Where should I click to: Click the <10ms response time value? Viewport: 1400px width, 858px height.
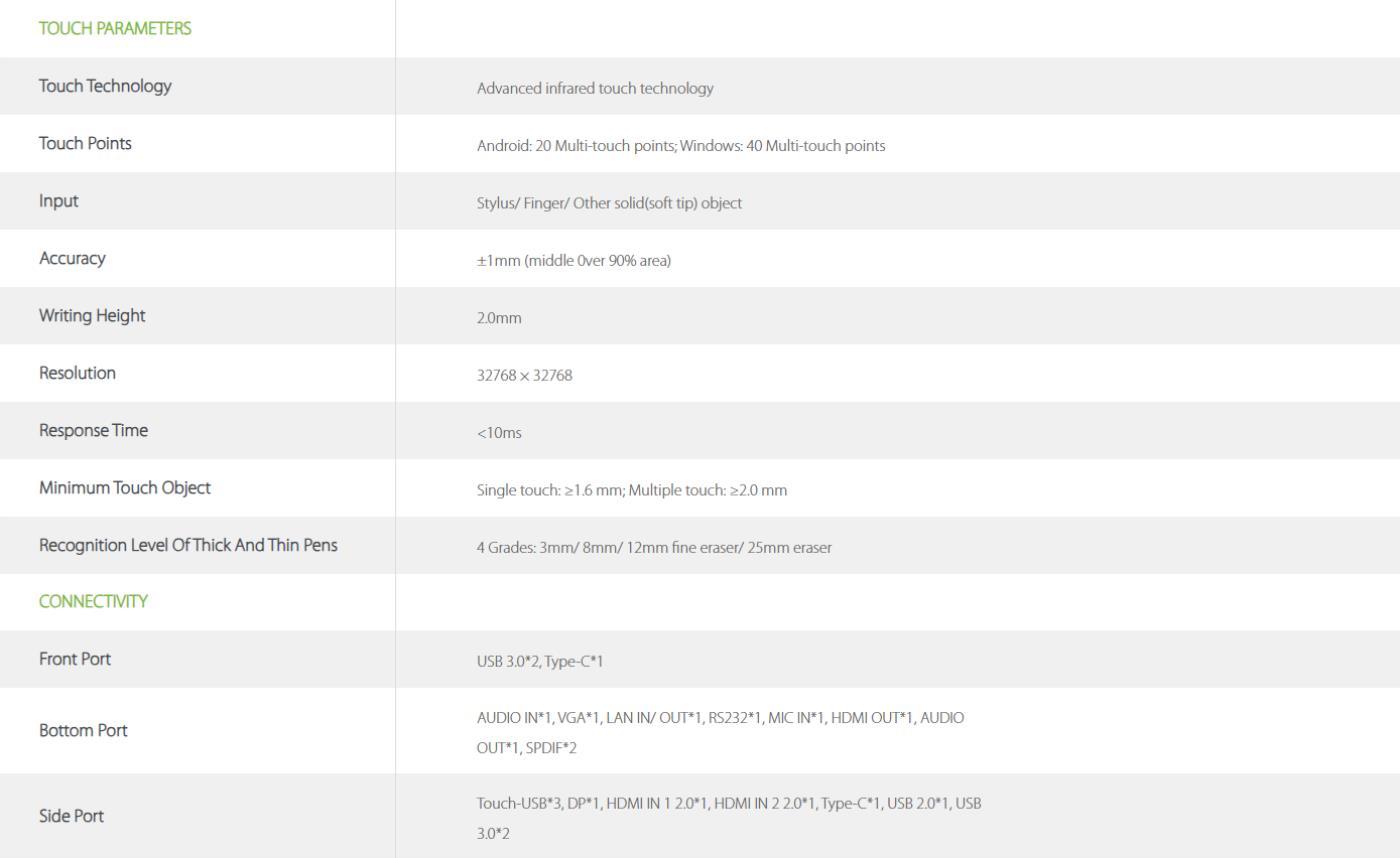[x=499, y=433]
